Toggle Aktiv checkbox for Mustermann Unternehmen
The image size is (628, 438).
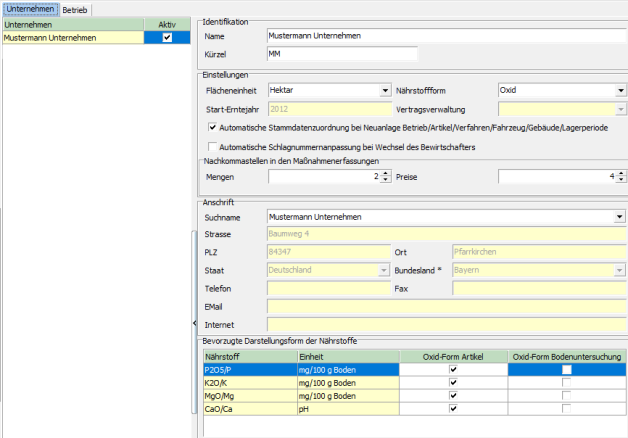click(167, 37)
